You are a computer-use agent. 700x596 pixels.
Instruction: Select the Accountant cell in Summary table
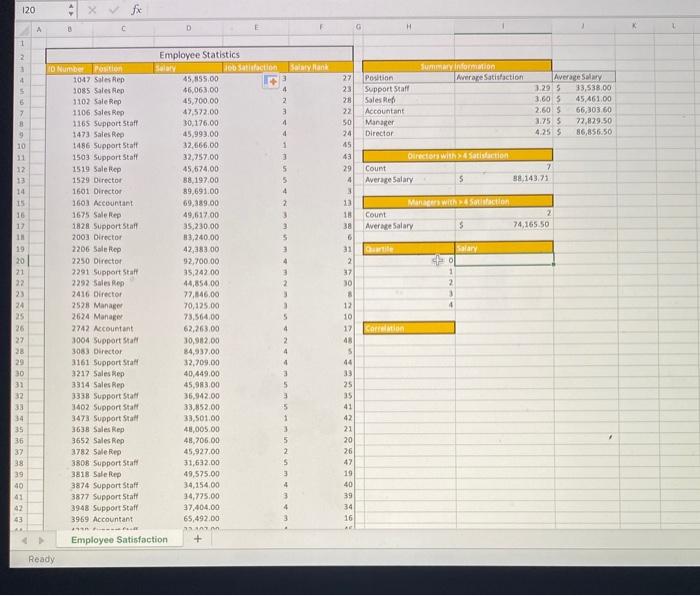408,111
